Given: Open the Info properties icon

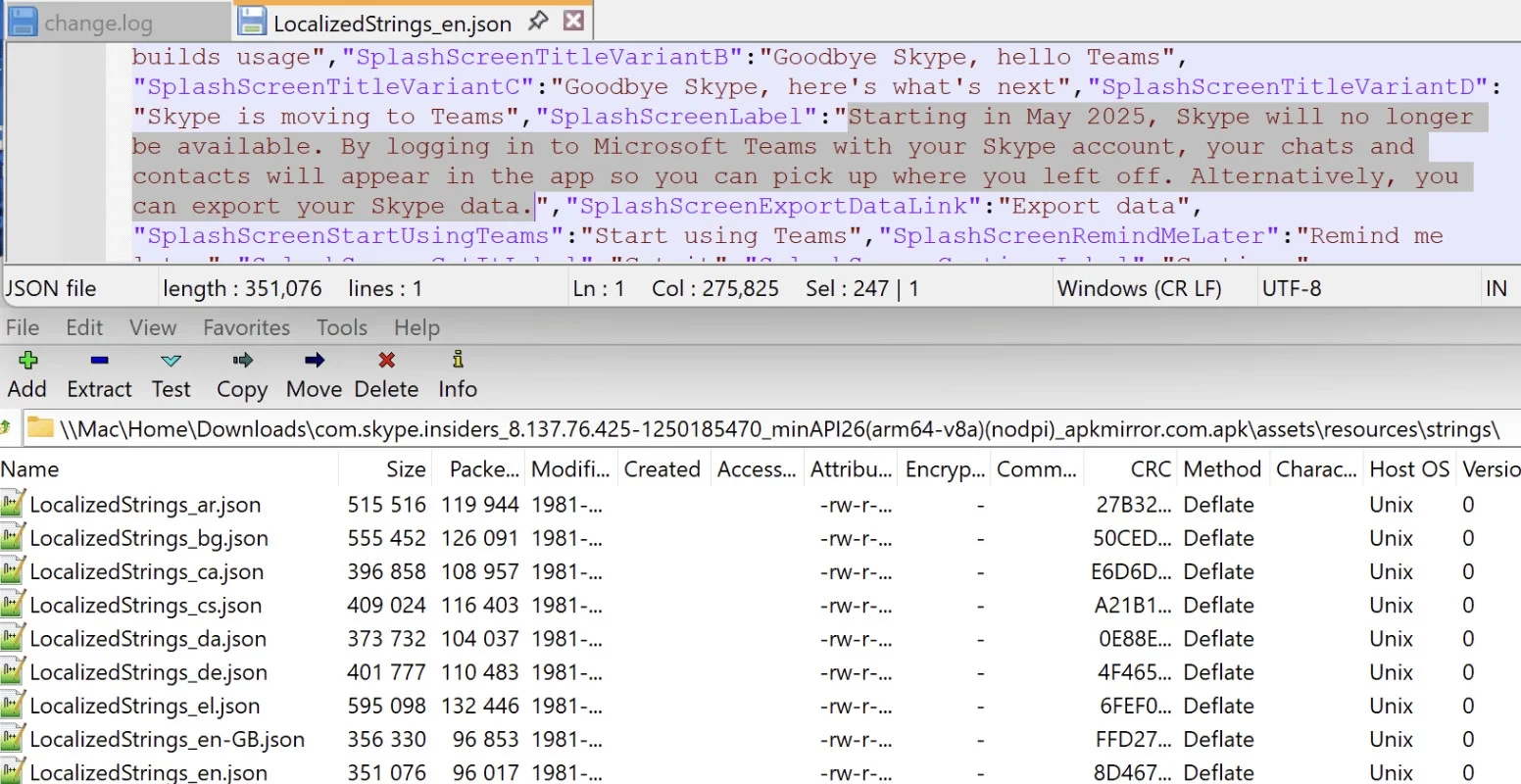Looking at the screenshot, I should point(458,362).
